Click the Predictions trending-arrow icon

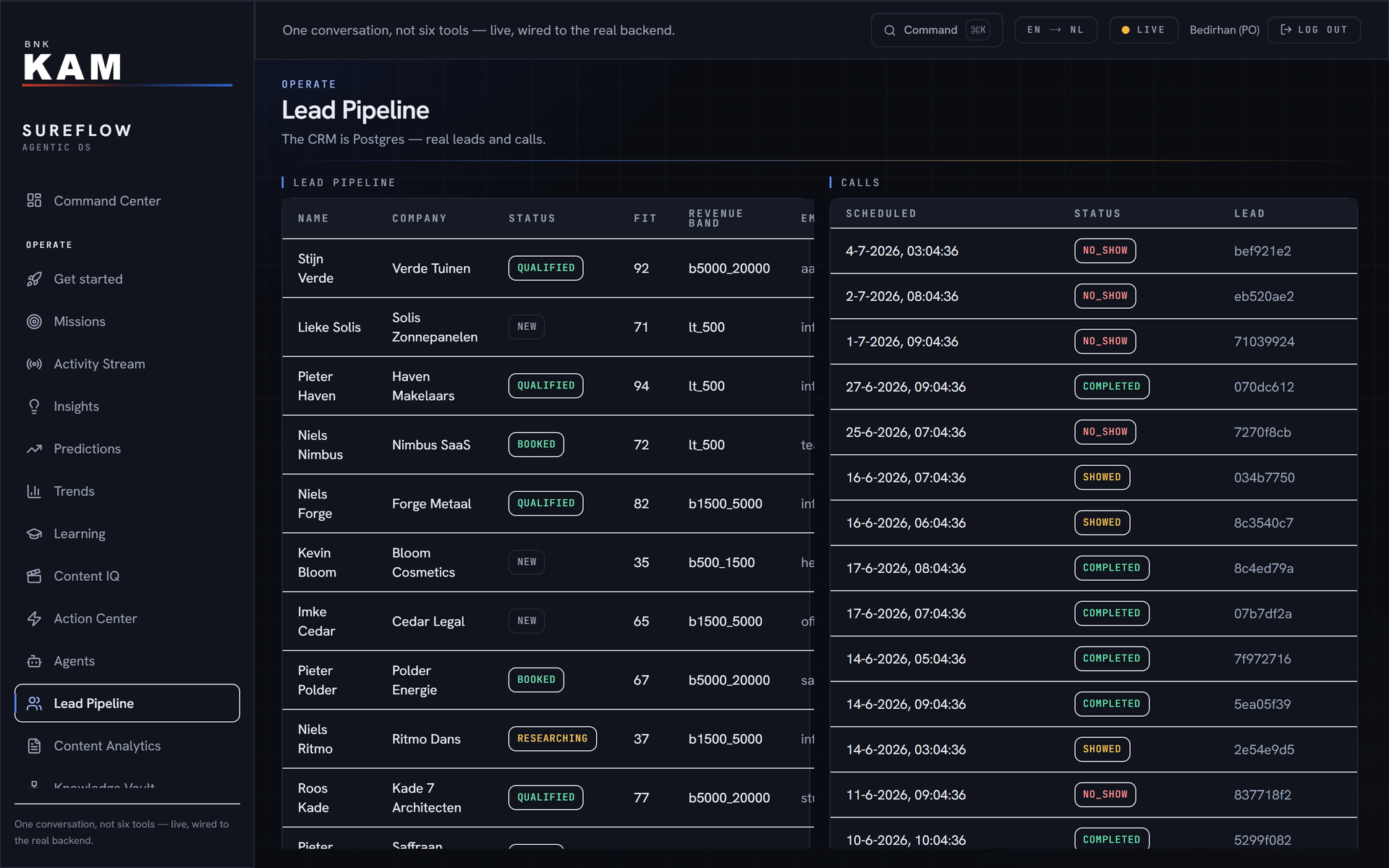[34, 449]
